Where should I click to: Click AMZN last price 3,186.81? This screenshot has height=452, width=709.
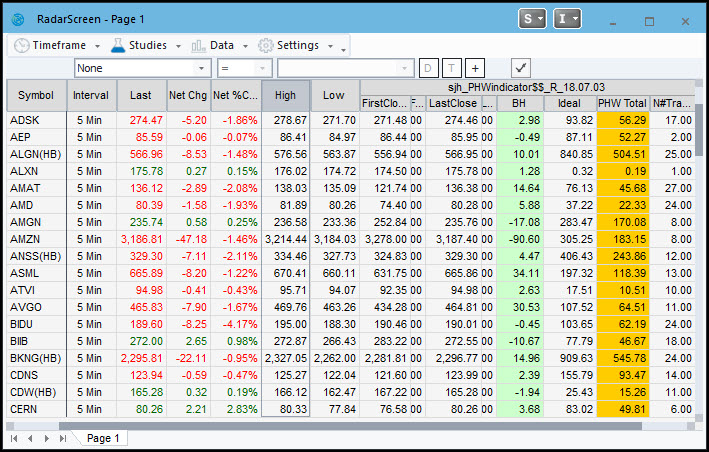pos(142,240)
